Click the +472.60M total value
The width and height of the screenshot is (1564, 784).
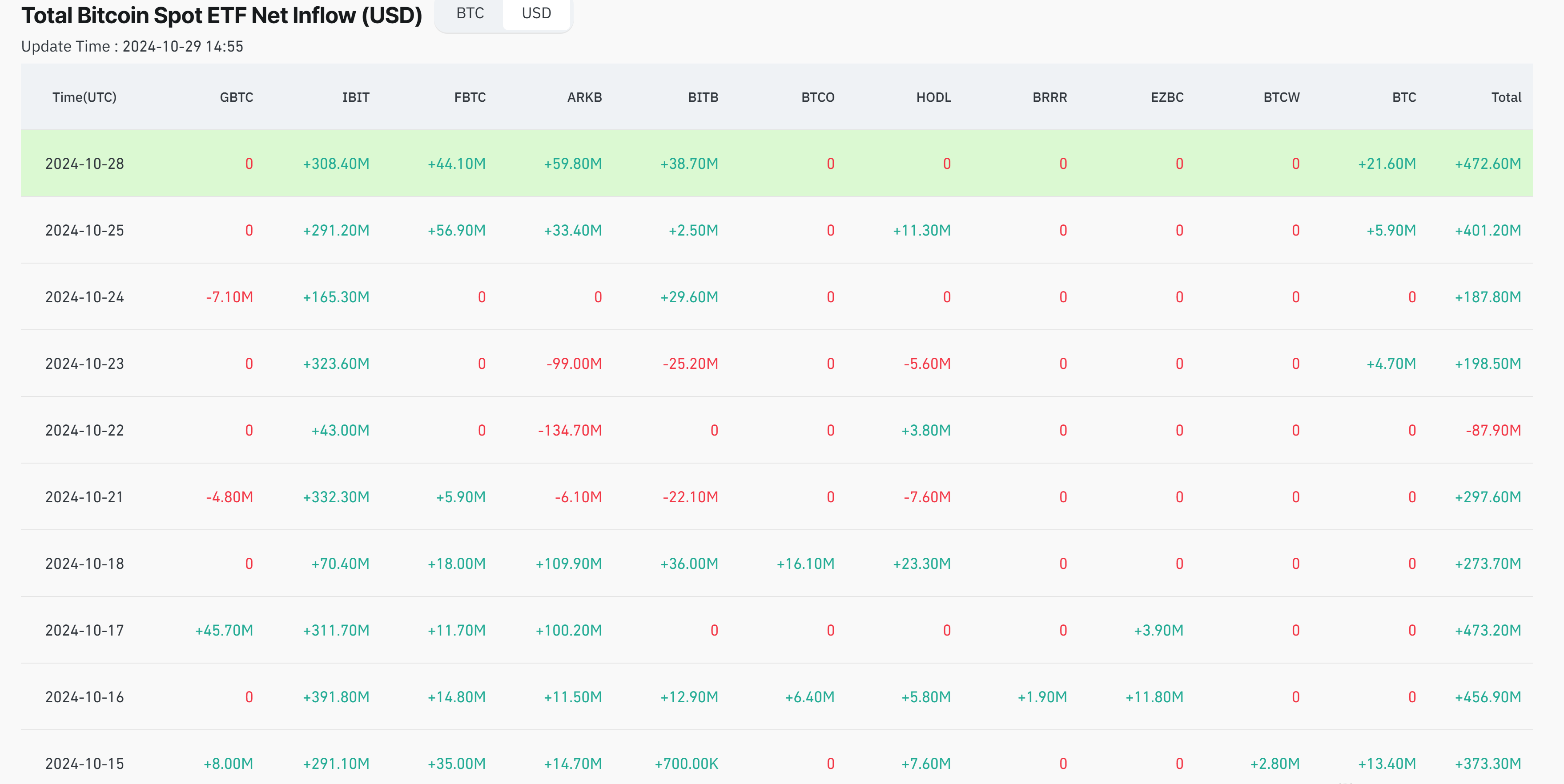[x=1488, y=164]
